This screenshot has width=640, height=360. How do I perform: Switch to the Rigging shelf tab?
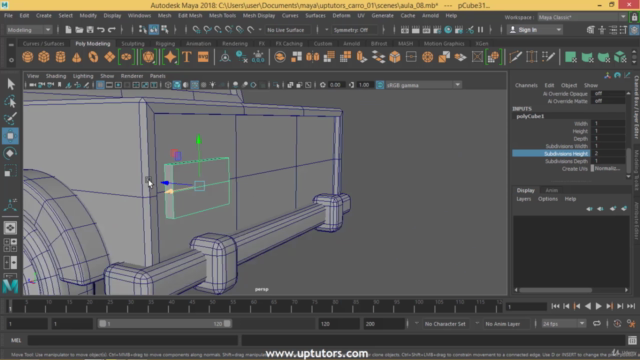pos(165,43)
